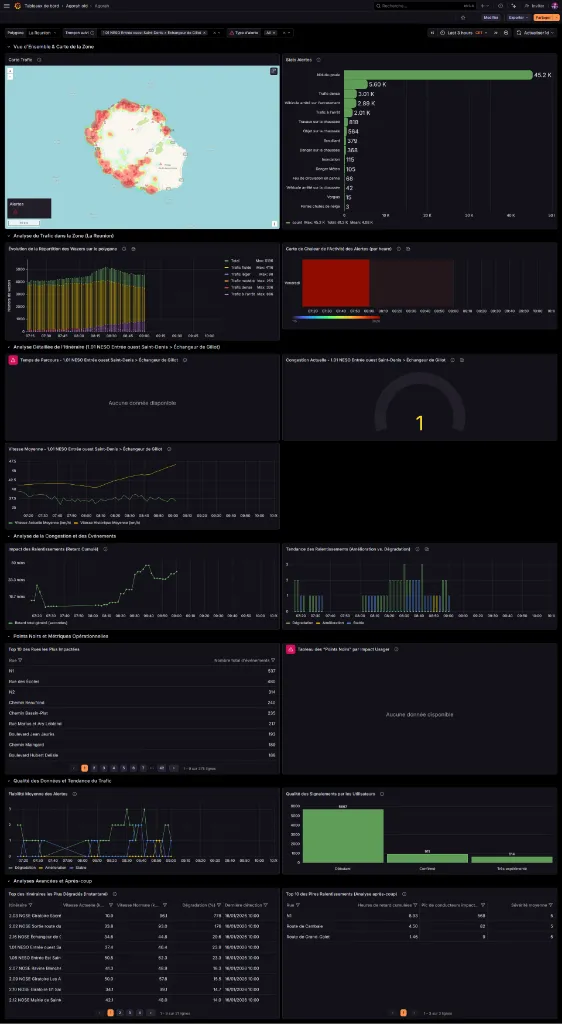The height and width of the screenshot is (1024, 562).
Task: Go to page 2 of Top 10 Rues table
Action: click(94, 768)
